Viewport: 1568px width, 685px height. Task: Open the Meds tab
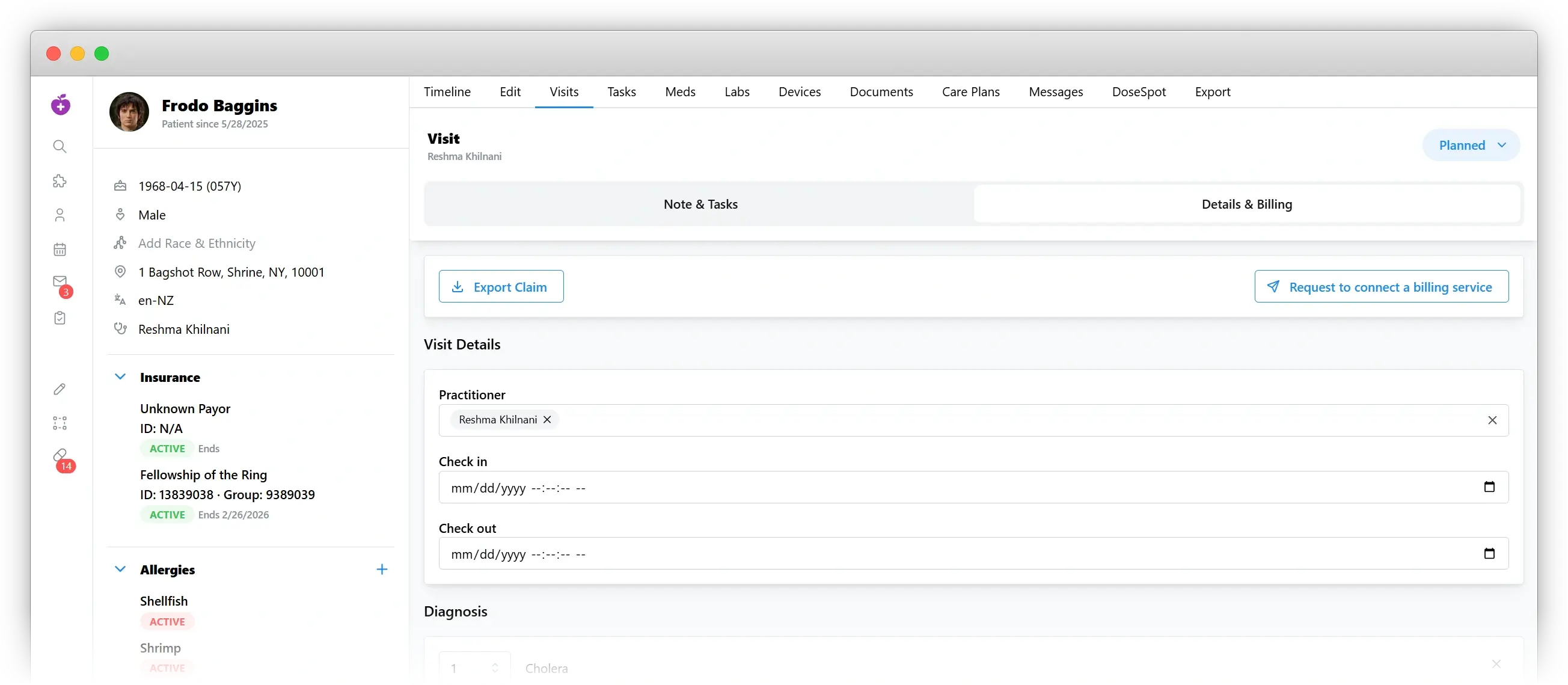680,92
